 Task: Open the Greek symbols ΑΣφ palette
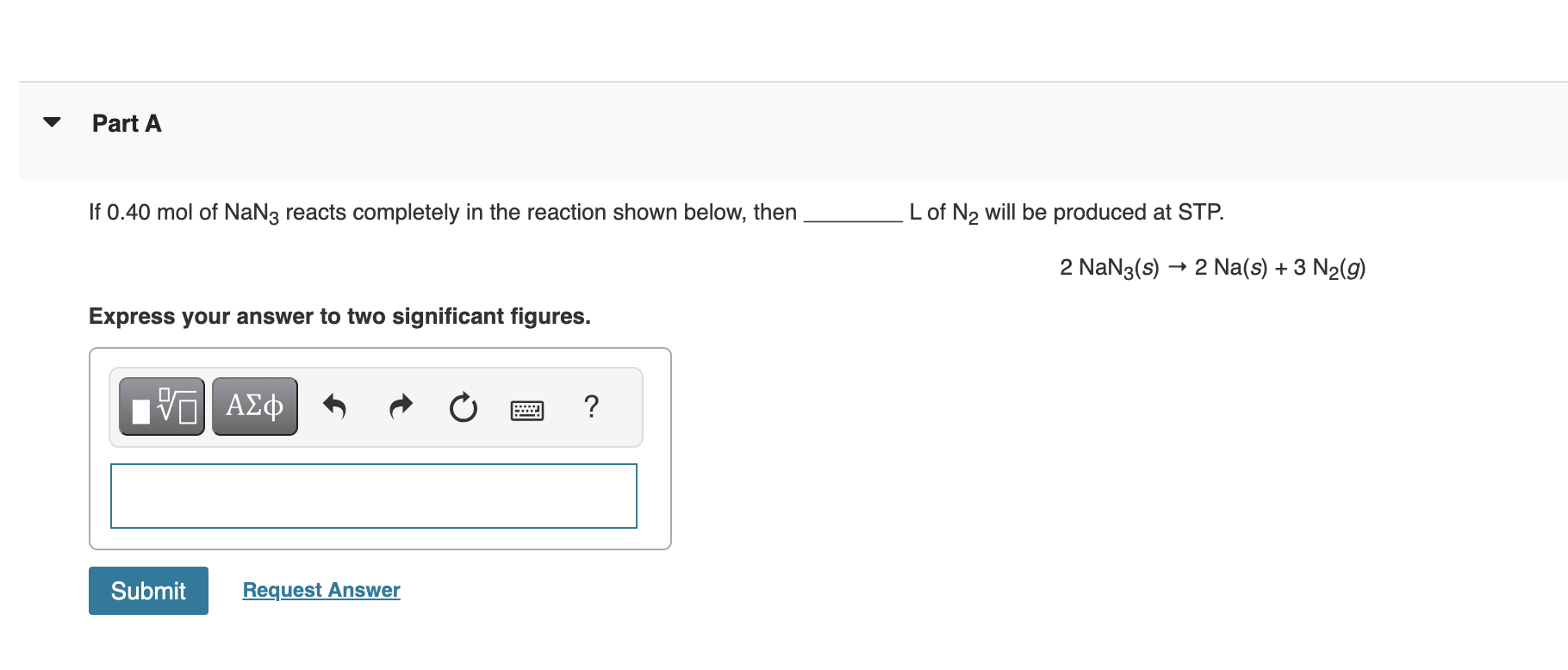[255, 406]
